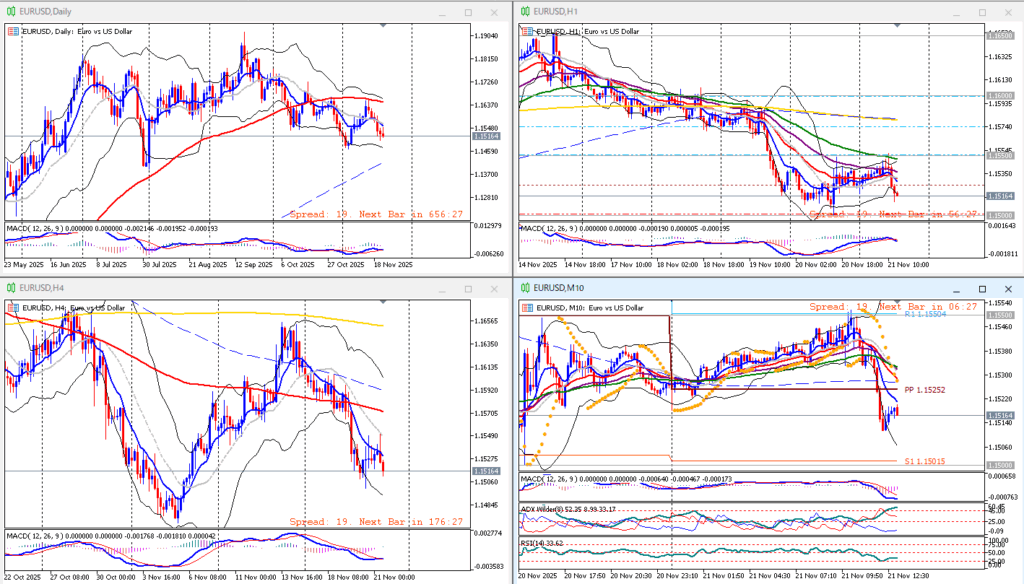The width and height of the screenshot is (1024, 584).
Task: Toggle one-click trading panel on H1 chart
Action: pyautogui.click(x=525, y=31)
